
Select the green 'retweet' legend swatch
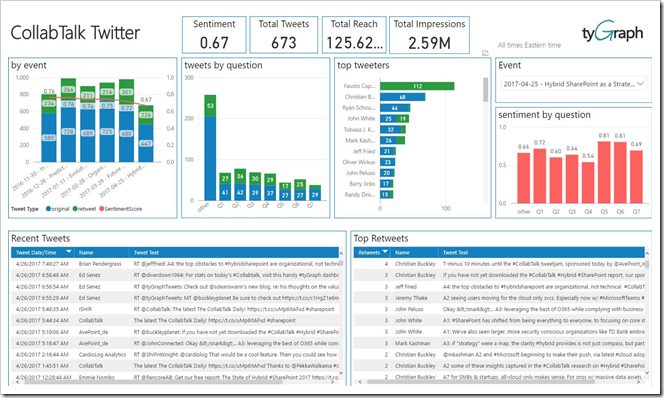pyautogui.click(x=75, y=209)
